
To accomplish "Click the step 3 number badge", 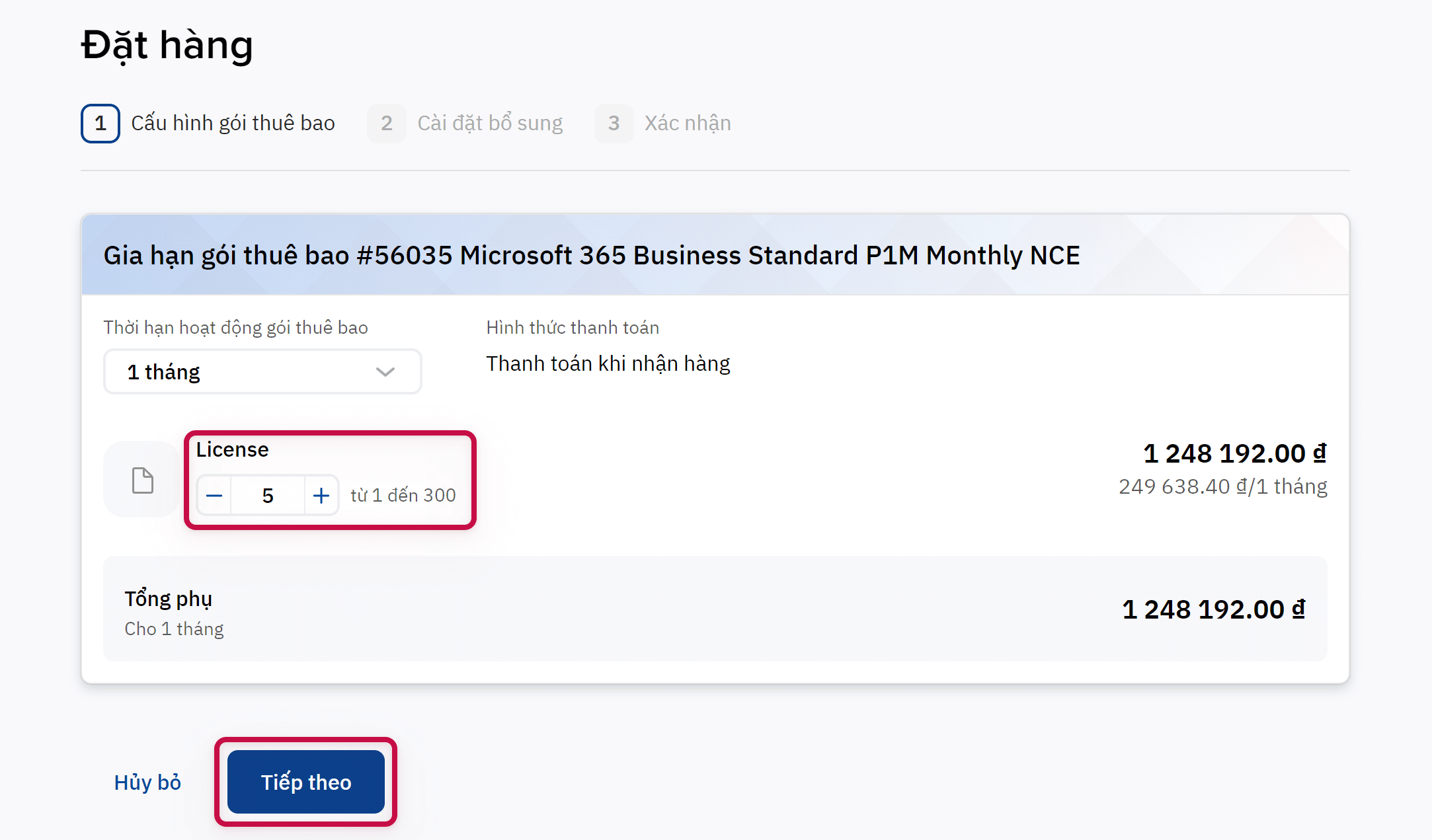I will click(x=614, y=124).
